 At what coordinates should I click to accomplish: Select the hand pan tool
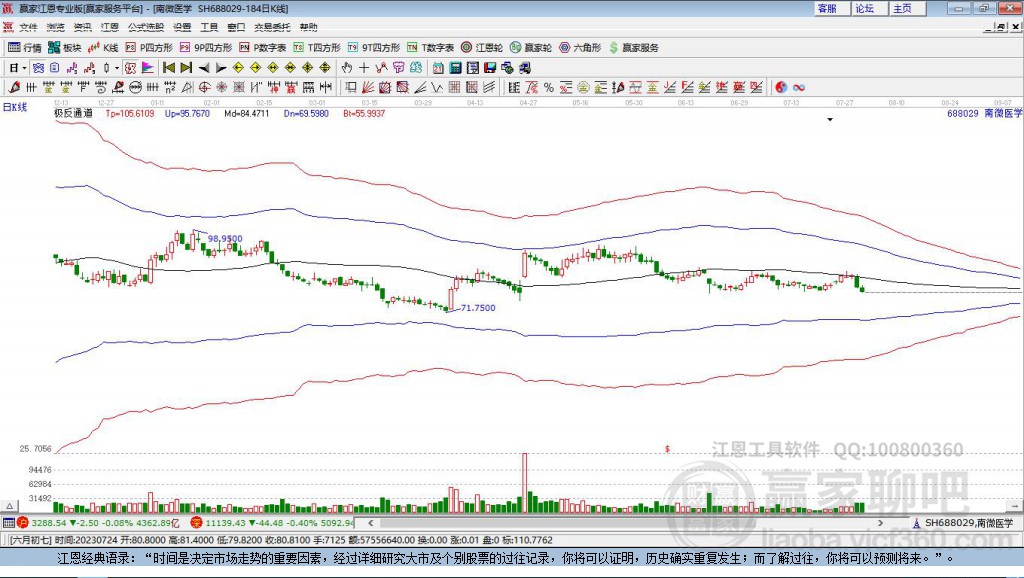coord(346,68)
